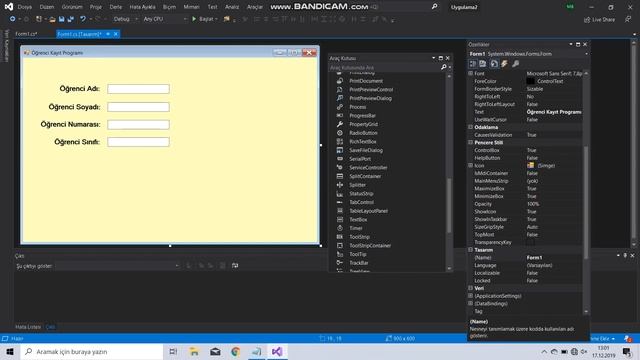Select PrintDocument in the toolbox
The image size is (640, 360).
[x=366, y=81]
